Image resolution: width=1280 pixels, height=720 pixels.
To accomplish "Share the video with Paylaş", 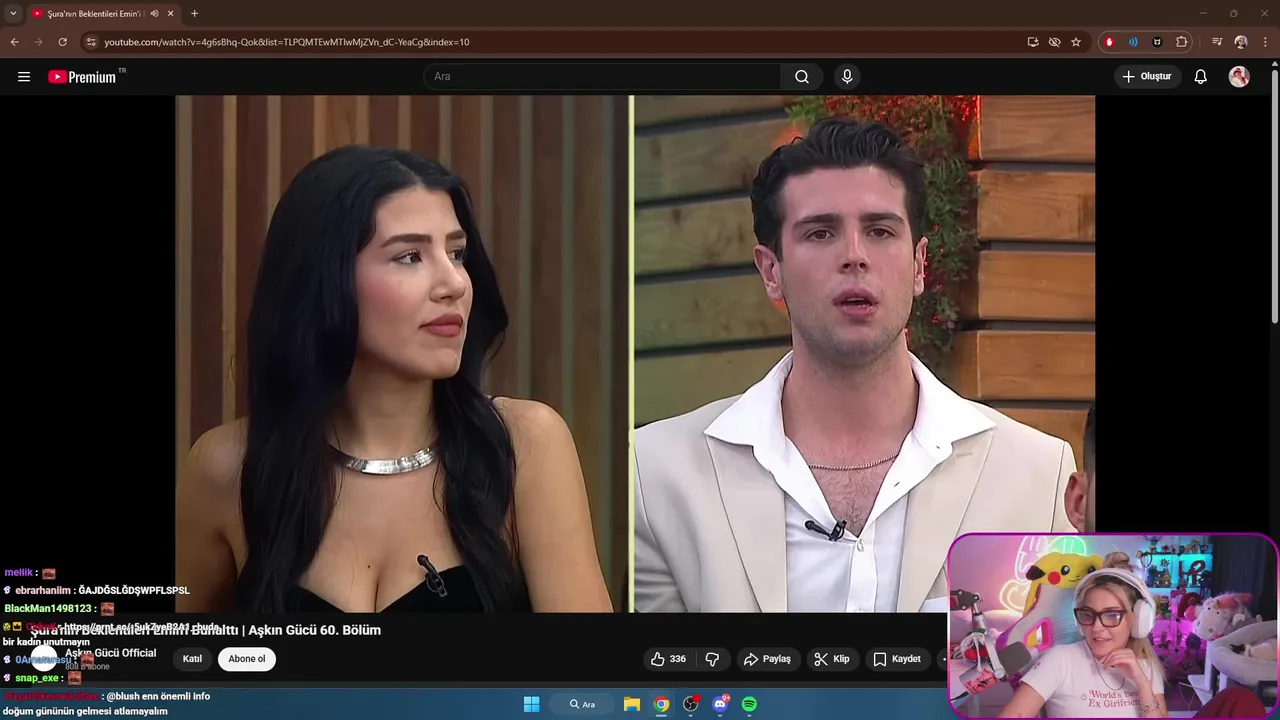I will coord(767,659).
